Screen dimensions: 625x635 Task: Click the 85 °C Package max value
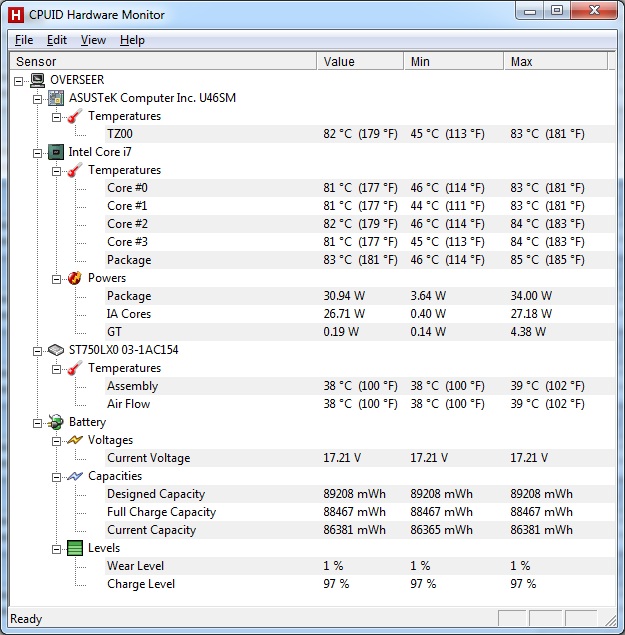(x=547, y=260)
